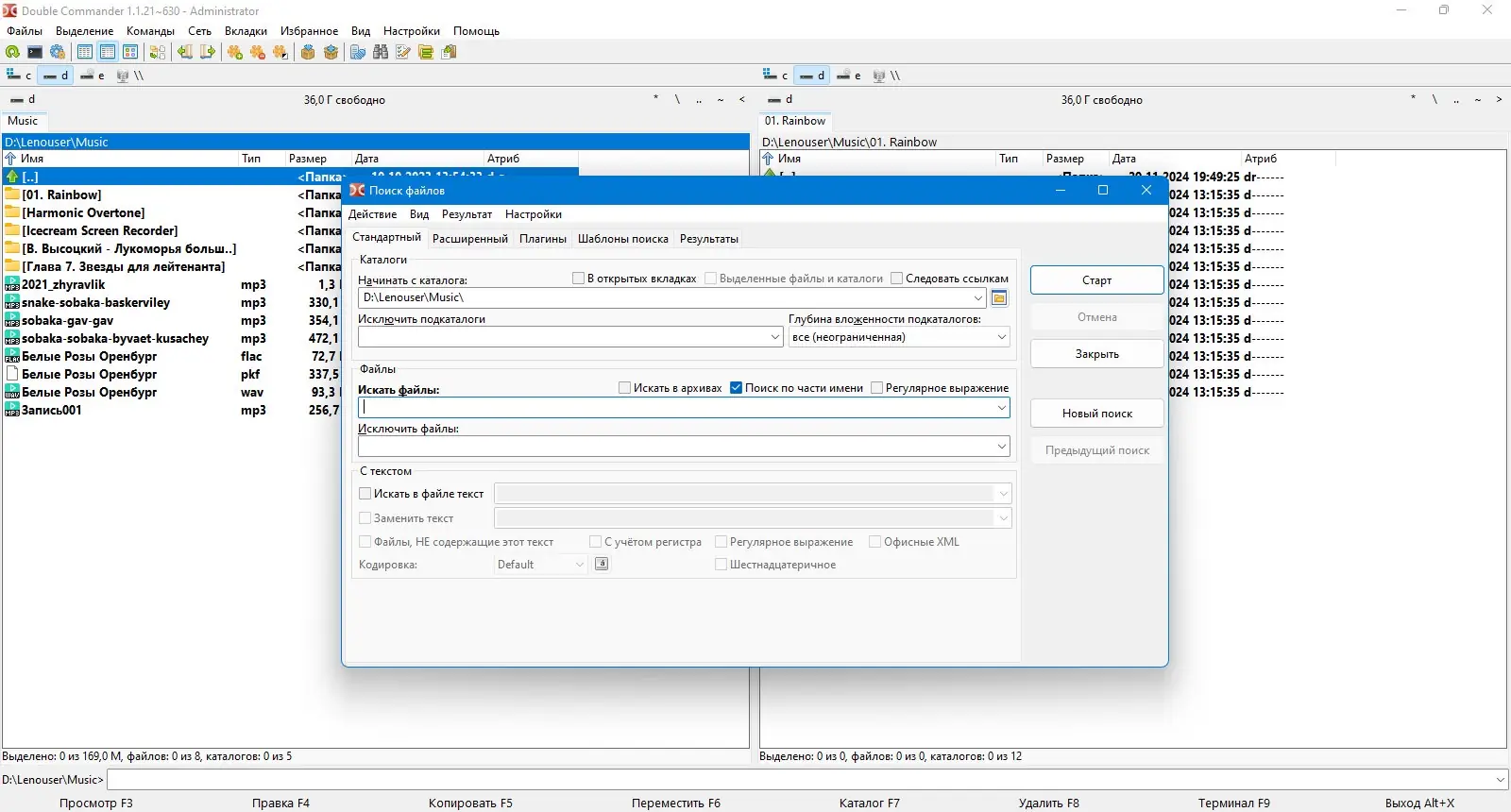1511x812 pixels.
Task: Open 'Результат' menu in search dialog
Action: point(467,214)
